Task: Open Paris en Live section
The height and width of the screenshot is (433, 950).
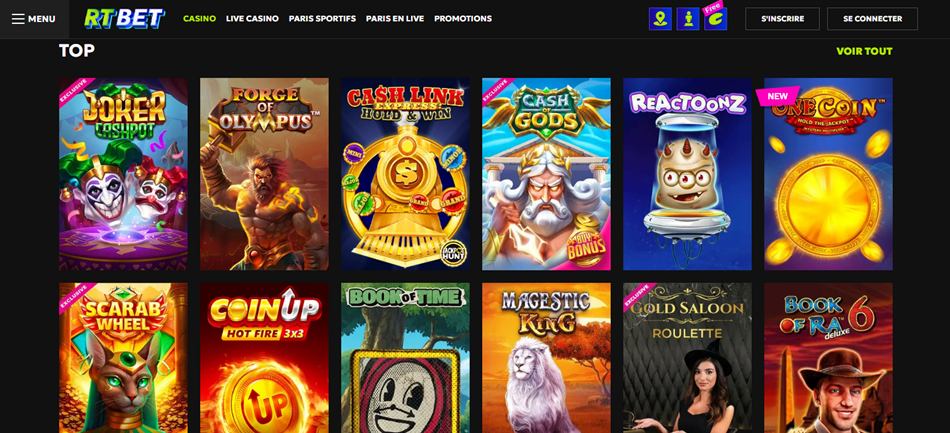Action: (x=395, y=19)
